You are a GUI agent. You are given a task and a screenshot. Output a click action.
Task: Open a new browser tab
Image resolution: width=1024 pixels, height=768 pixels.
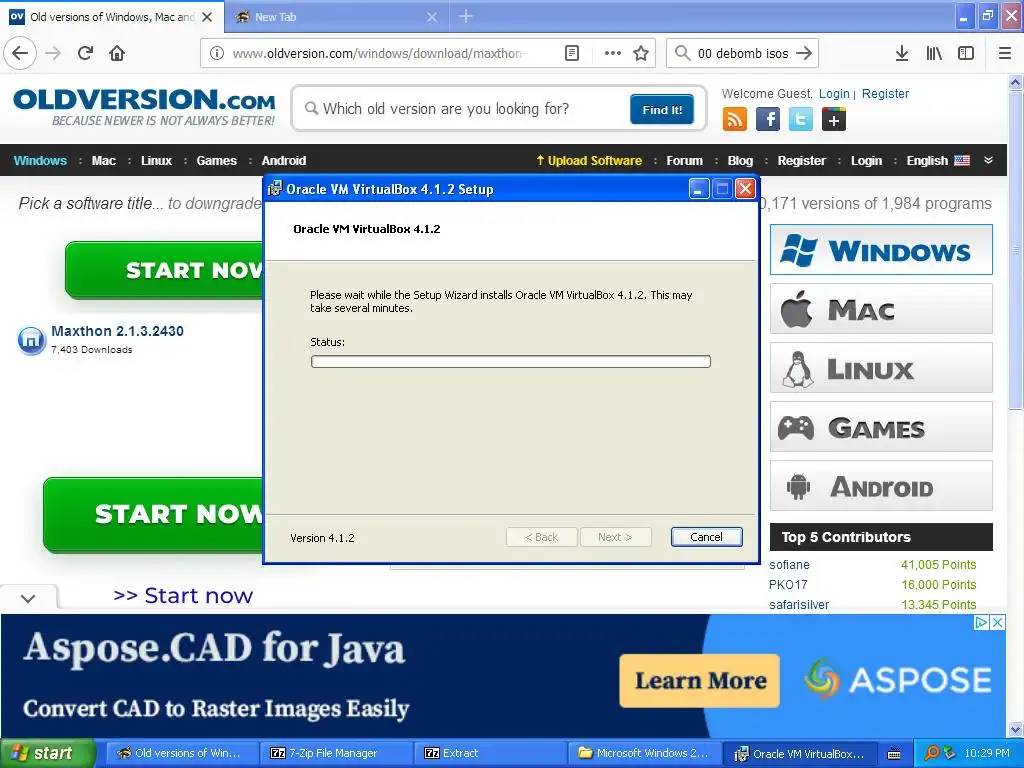click(x=466, y=16)
